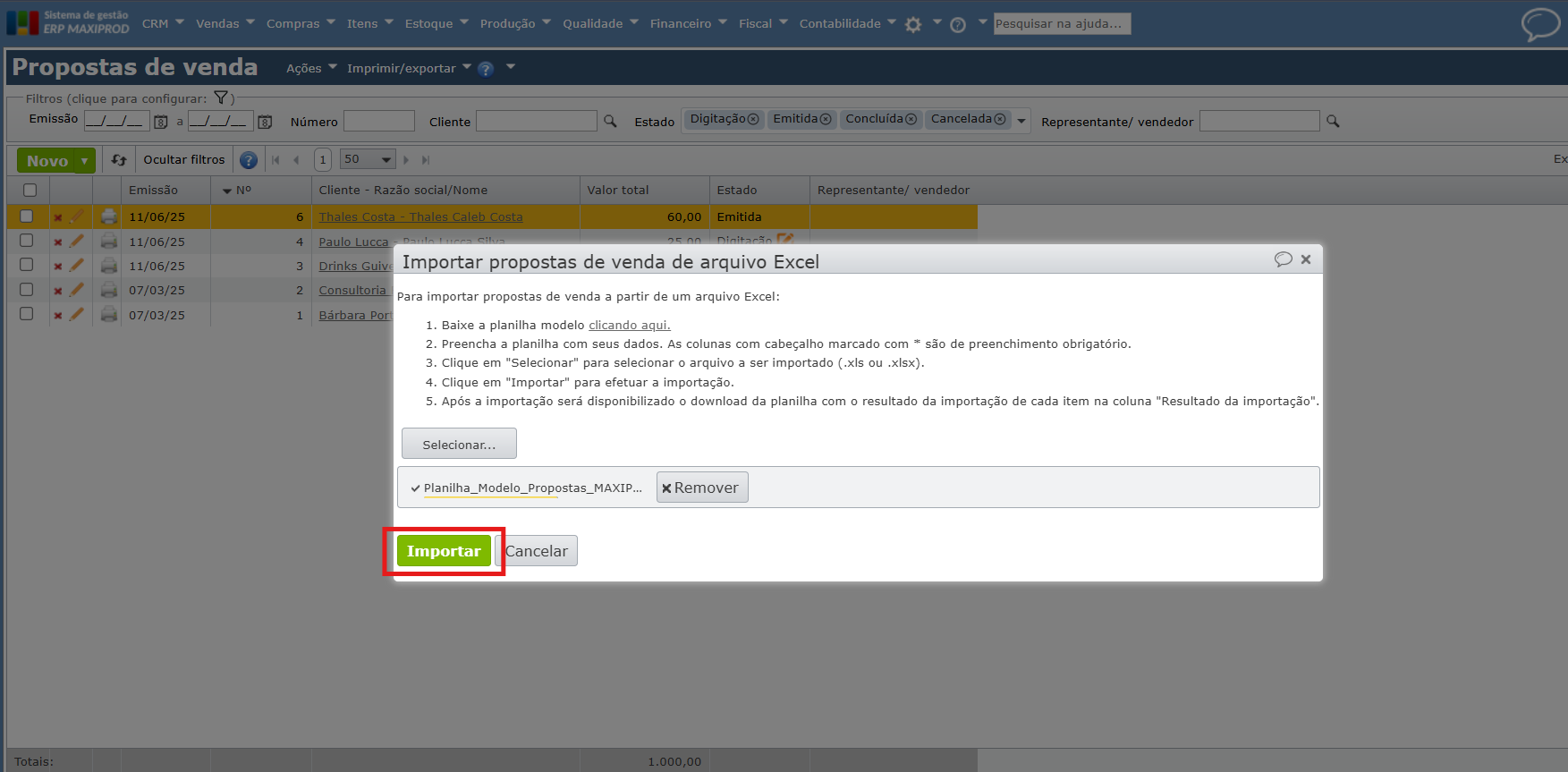Select checkbox for proposal number 4
This screenshot has width=1568, height=772.
tap(27, 241)
